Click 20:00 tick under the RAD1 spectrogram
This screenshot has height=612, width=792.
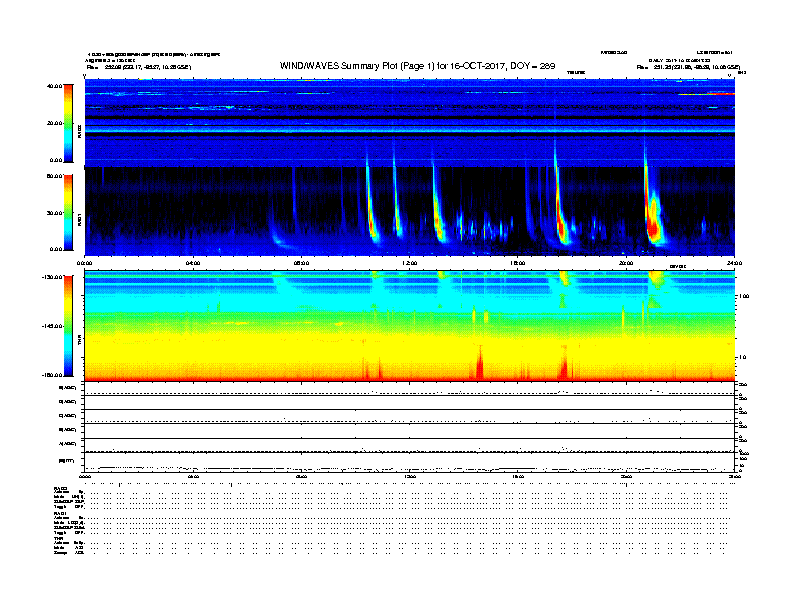click(x=626, y=263)
